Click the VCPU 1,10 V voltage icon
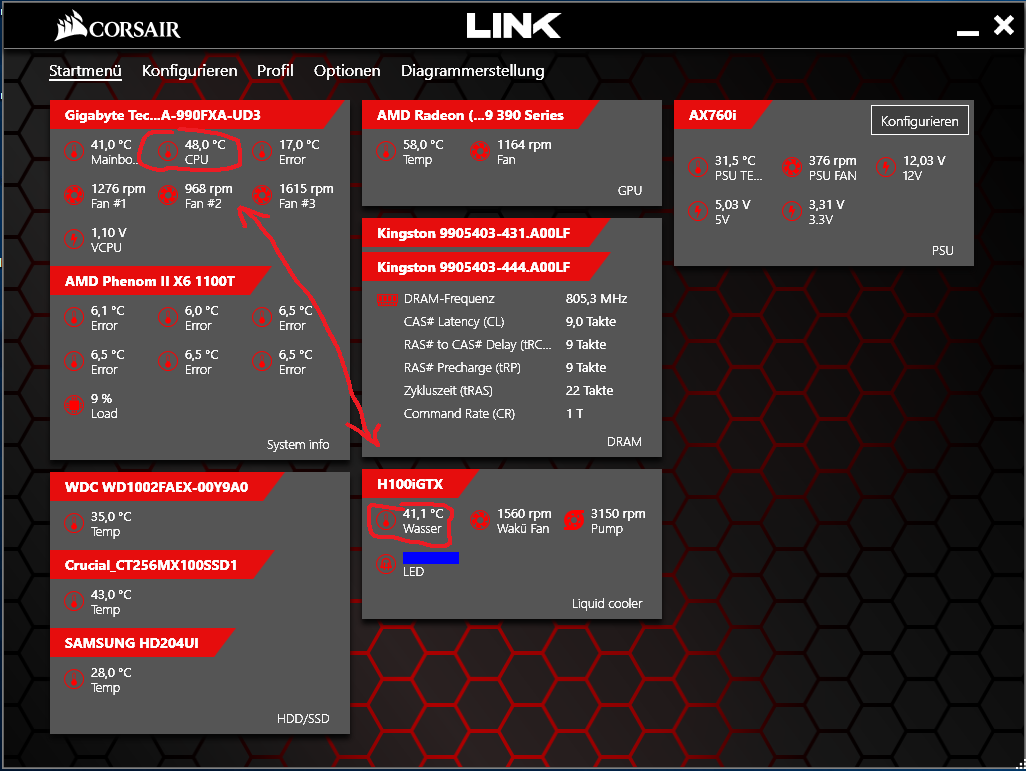 click(73, 240)
